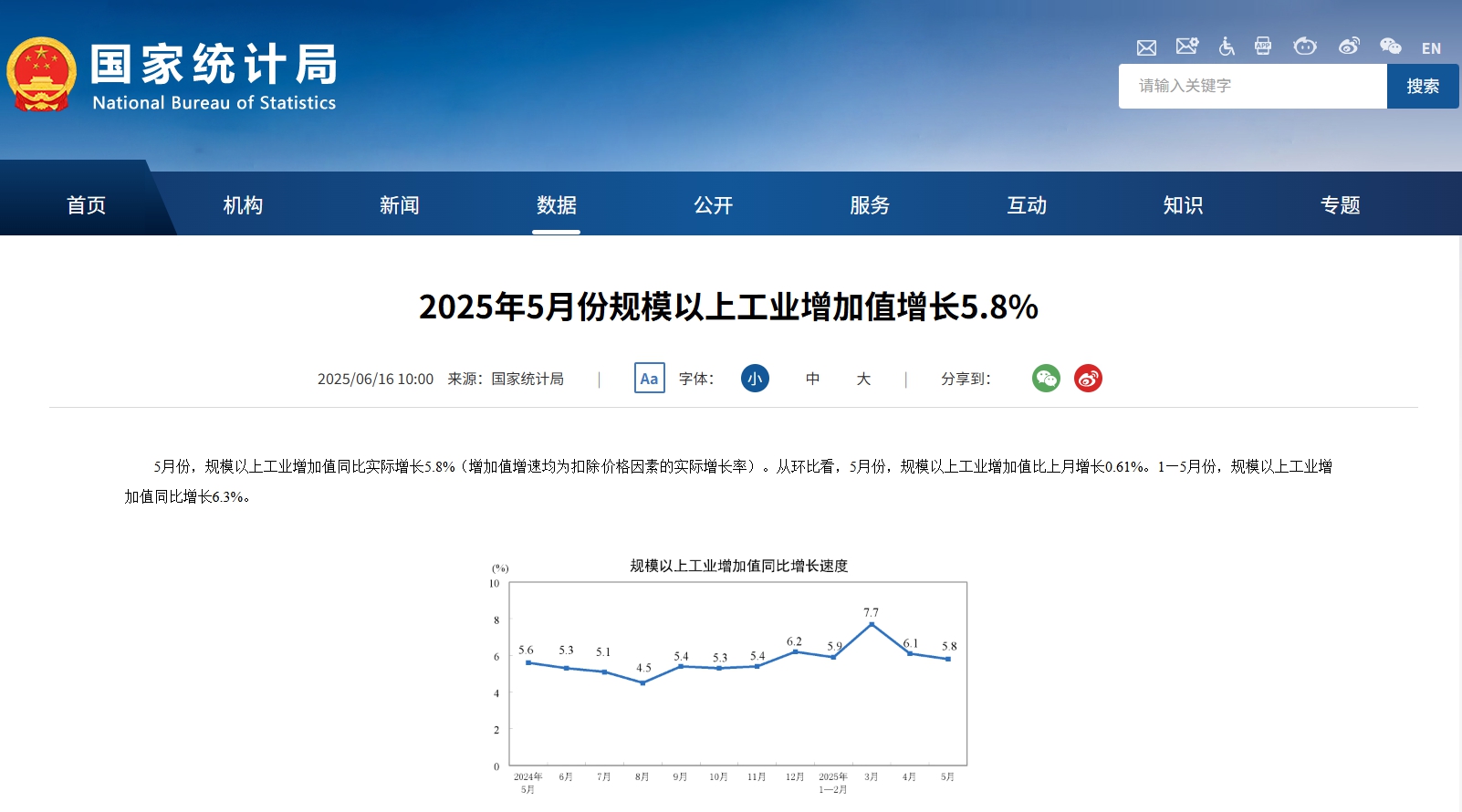Click the robot assistant face icon
Image resolution: width=1462 pixels, height=812 pixels.
[1305, 47]
